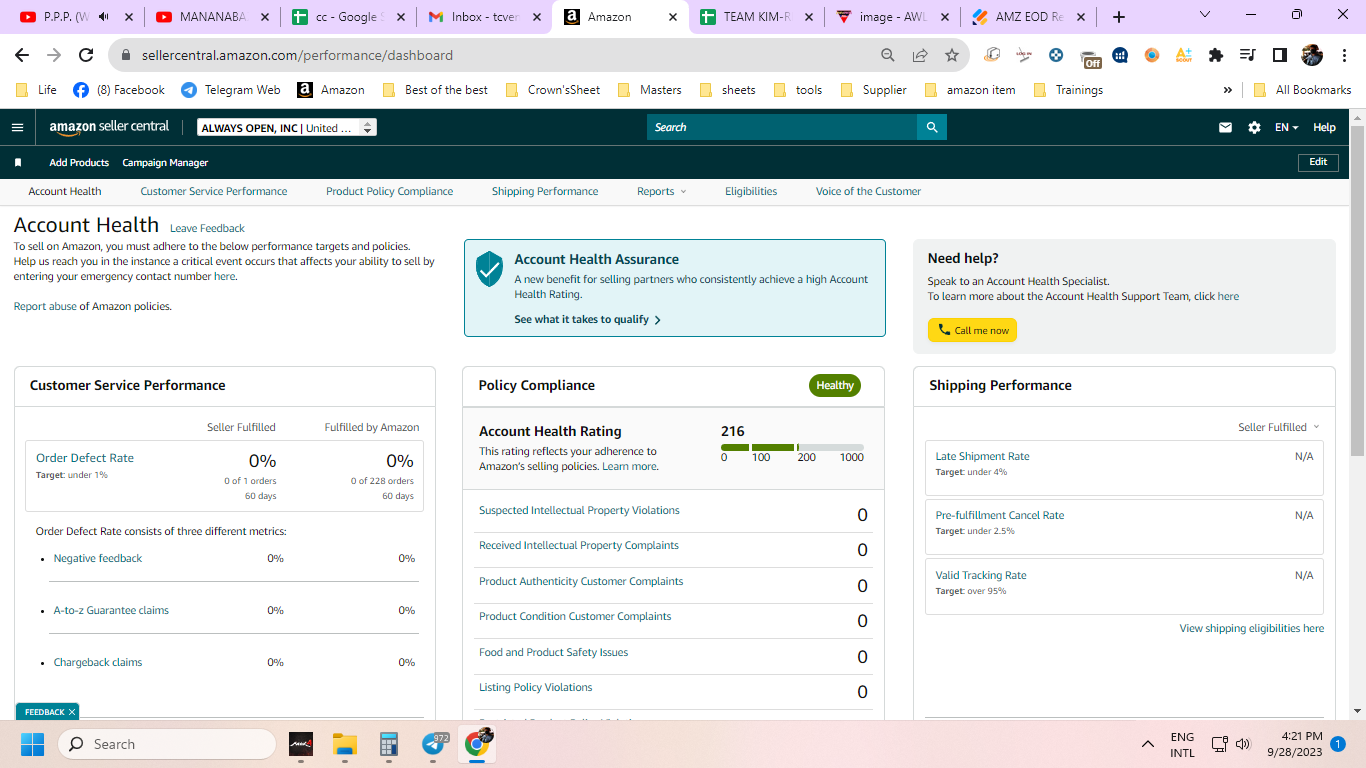Open Calculator from the taskbar
This screenshot has height=768, width=1366.
pos(389,744)
